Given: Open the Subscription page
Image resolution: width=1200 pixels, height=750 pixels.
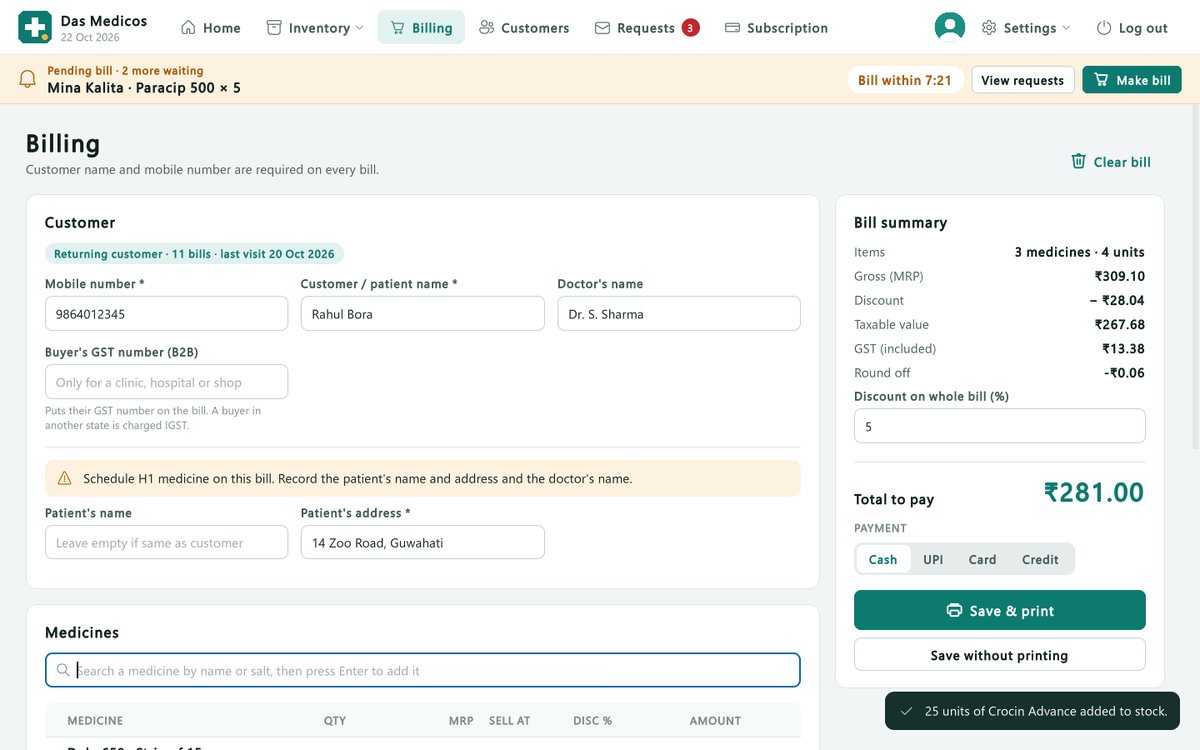Looking at the screenshot, I should point(776,28).
